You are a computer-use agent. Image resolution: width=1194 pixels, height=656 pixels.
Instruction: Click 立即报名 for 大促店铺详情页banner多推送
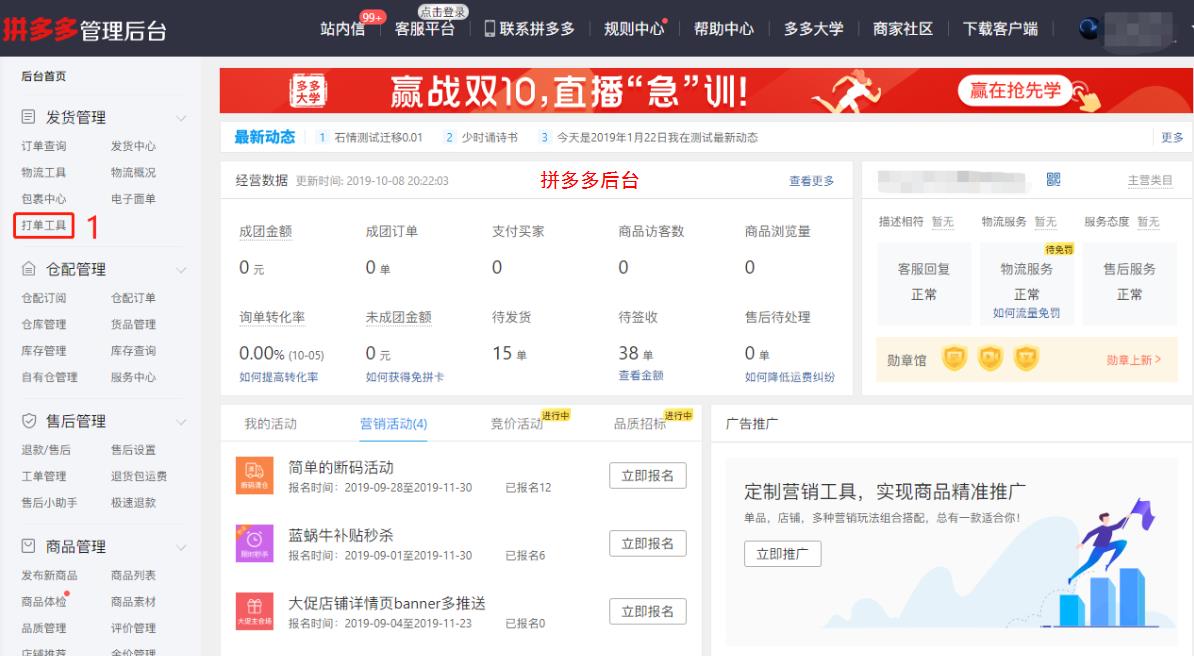647,611
